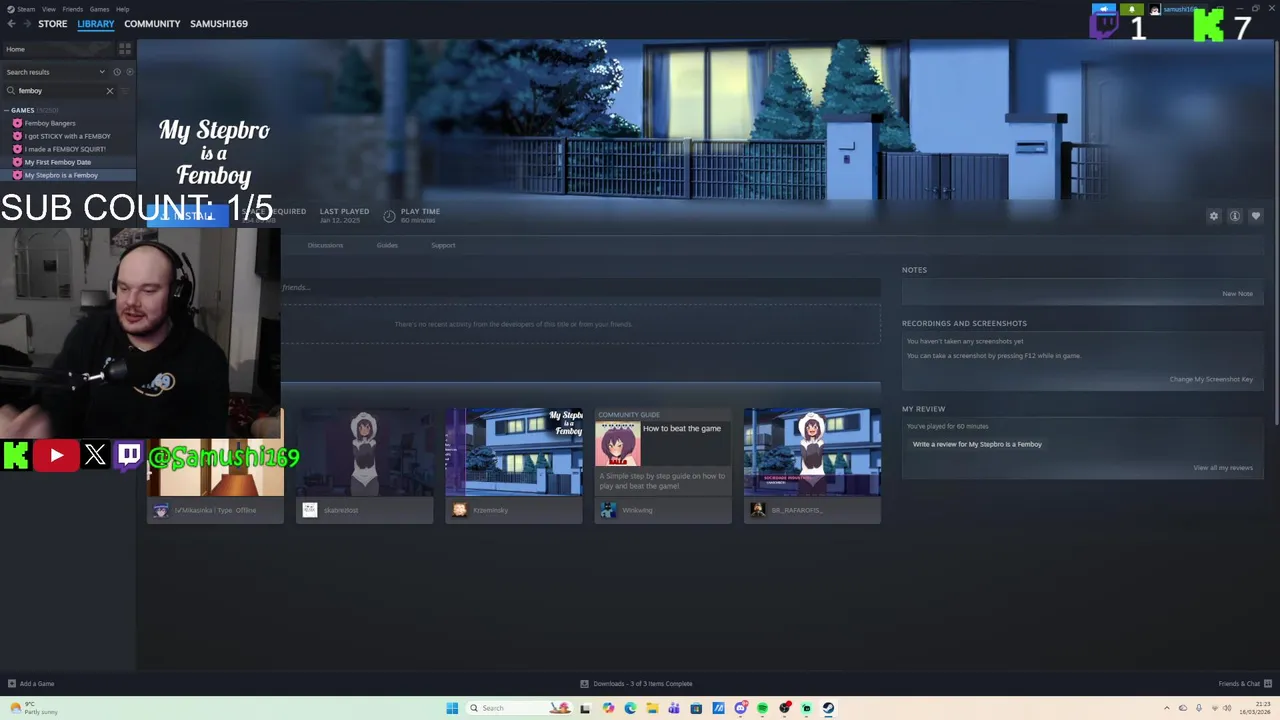Open the Guides tab
Screen dimensions: 1280x720
click(387, 245)
